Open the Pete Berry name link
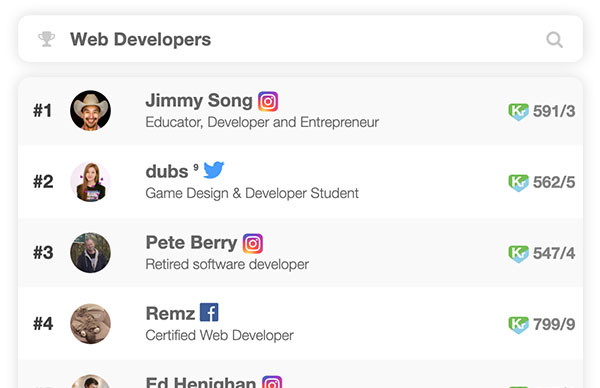Screen dimensions: 600x388 pyautogui.click(x=191, y=243)
